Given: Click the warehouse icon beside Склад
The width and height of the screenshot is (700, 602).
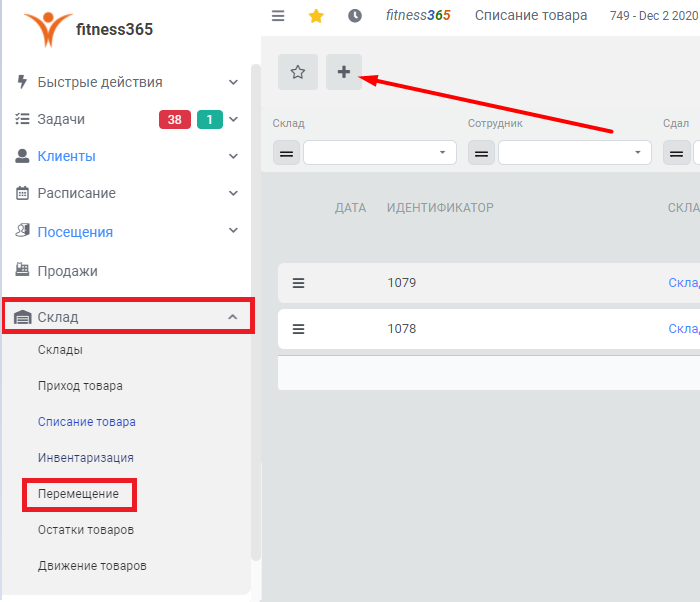Looking at the screenshot, I should coord(22,317).
